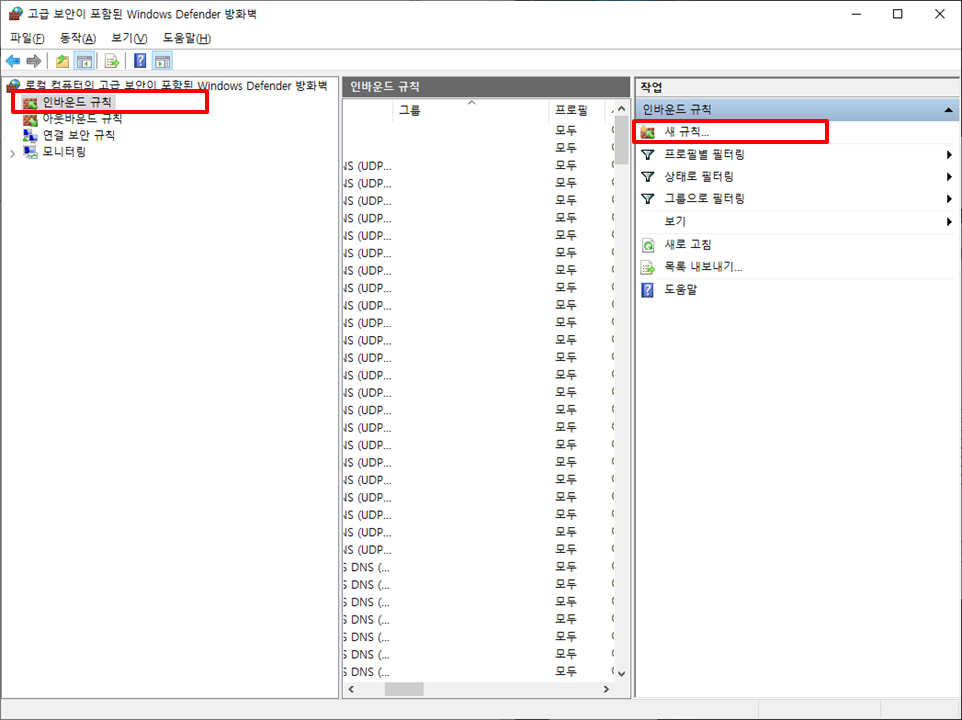Viewport: 962px width, 720px height.
Task: Click the horizontal scroll-right arrow
Action: click(606, 689)
